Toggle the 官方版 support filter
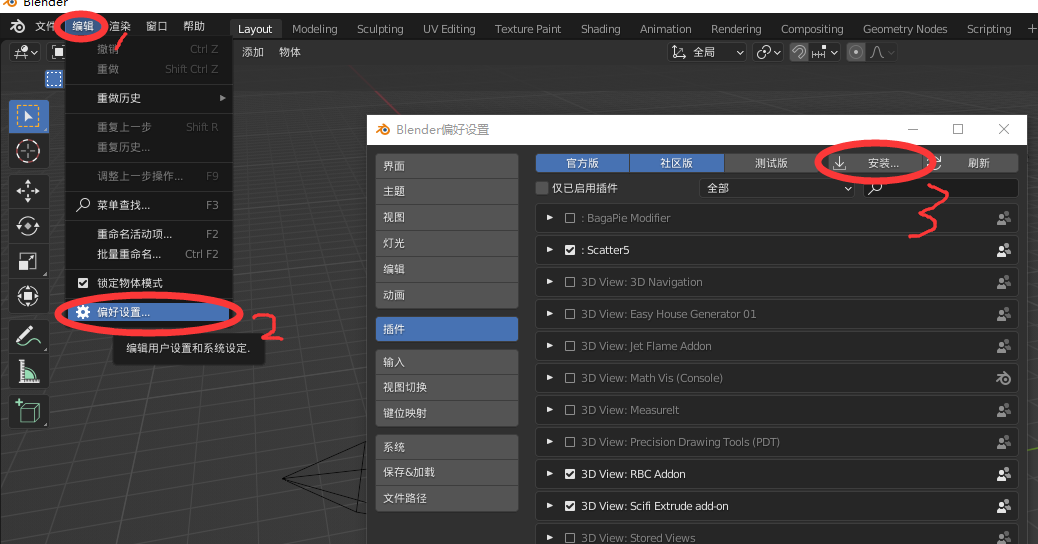Screen dimensions: 1038x544 click(x=583, y=163)
